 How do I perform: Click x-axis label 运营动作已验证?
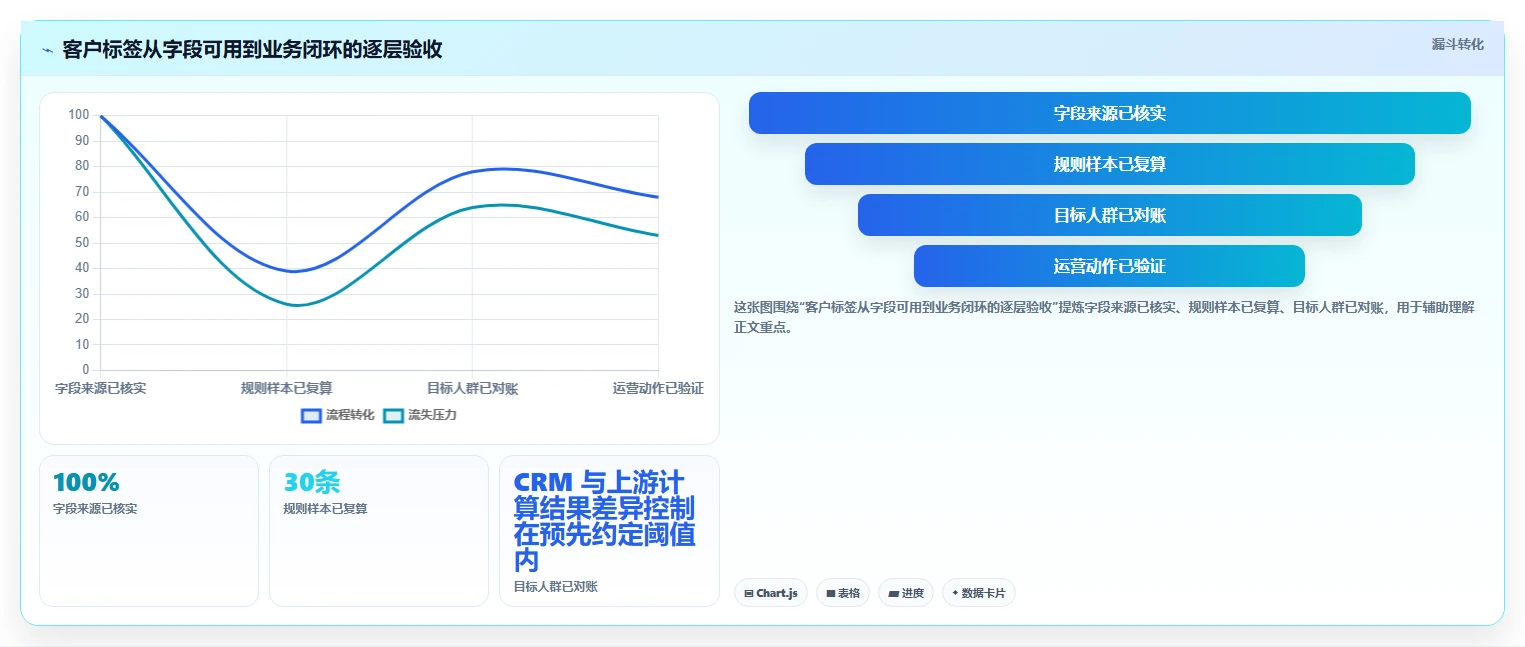(658, 388)
